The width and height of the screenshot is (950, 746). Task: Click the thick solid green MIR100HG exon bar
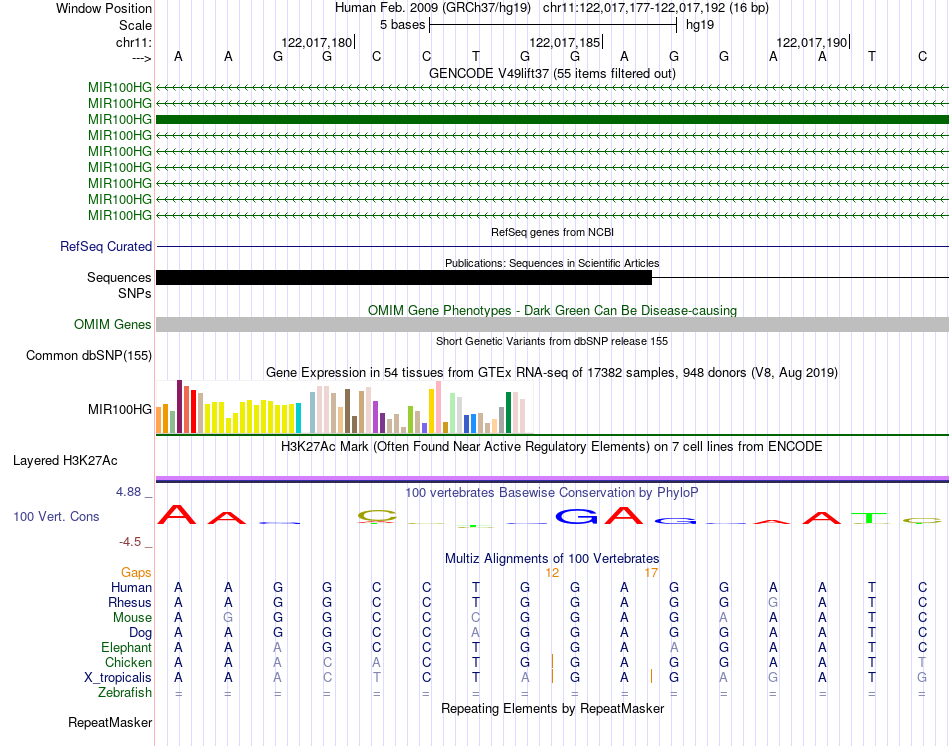552,119
